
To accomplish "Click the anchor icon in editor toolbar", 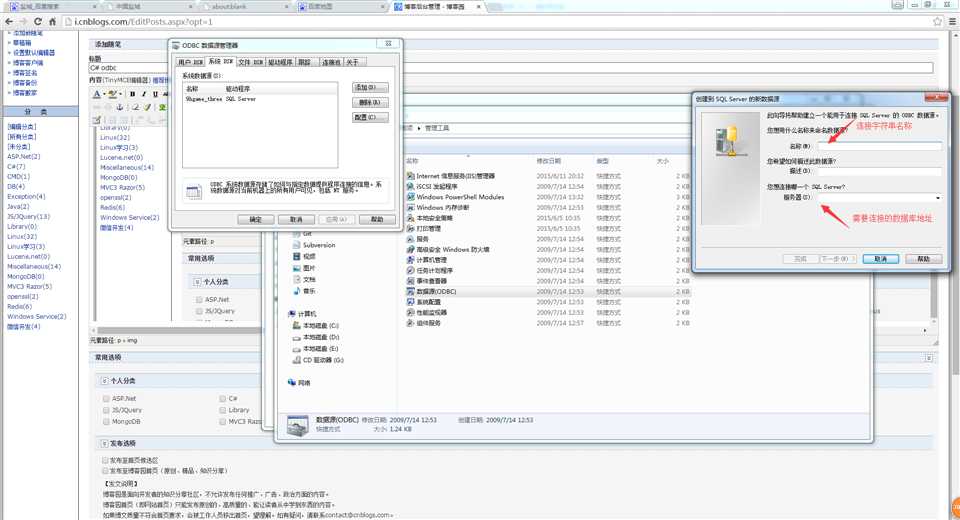I will pos(120,107).
